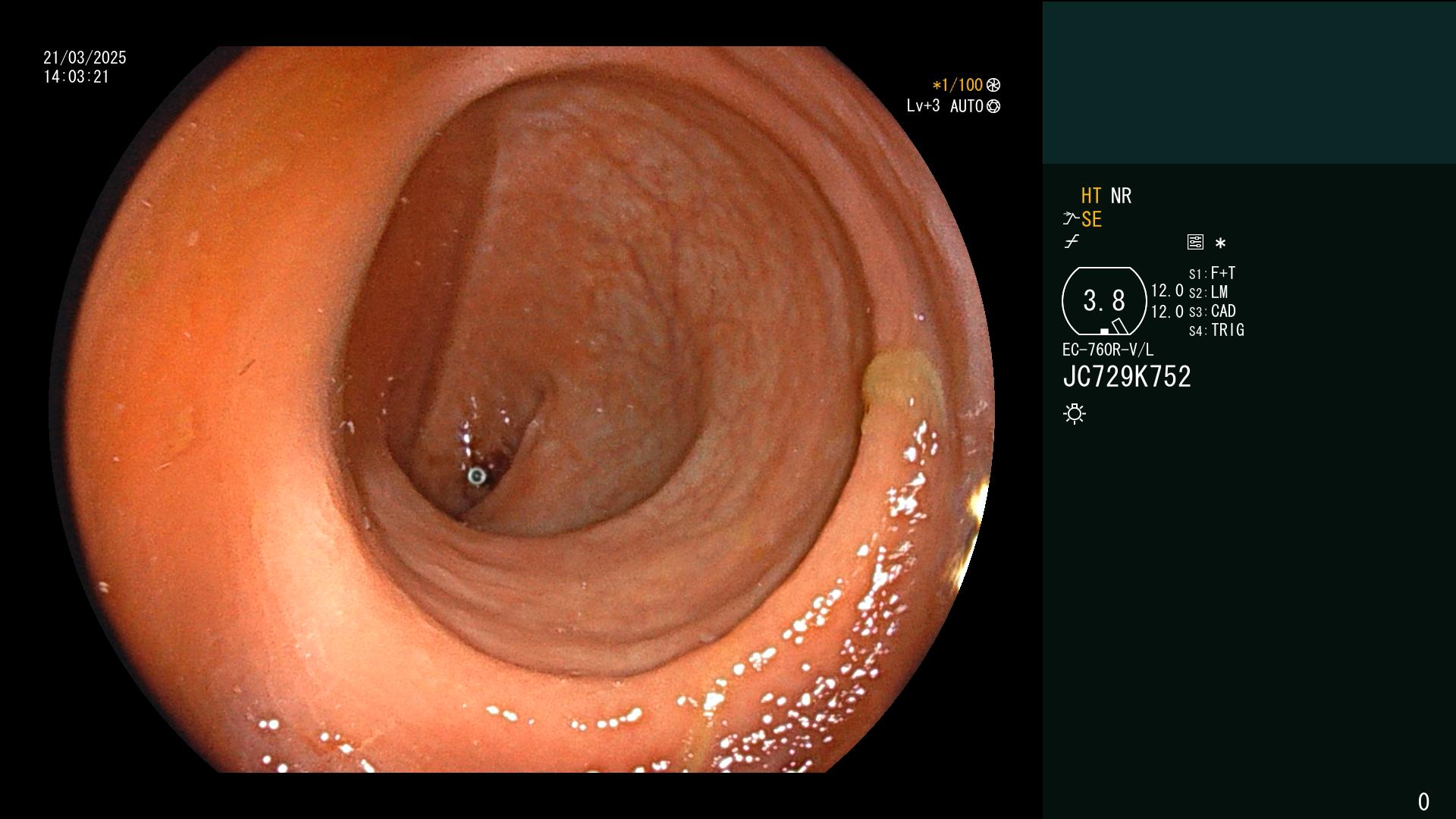
Task: Click the timestamp 14:03:21
Action: tap(77, 77)
